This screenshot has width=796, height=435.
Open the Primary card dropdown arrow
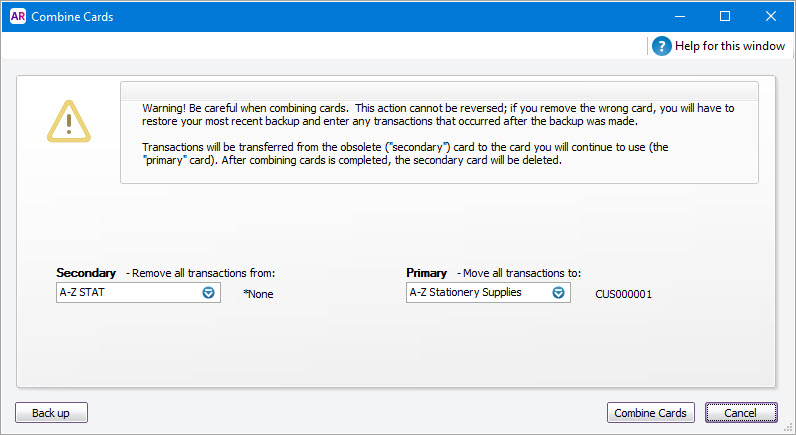coord(559,293)
